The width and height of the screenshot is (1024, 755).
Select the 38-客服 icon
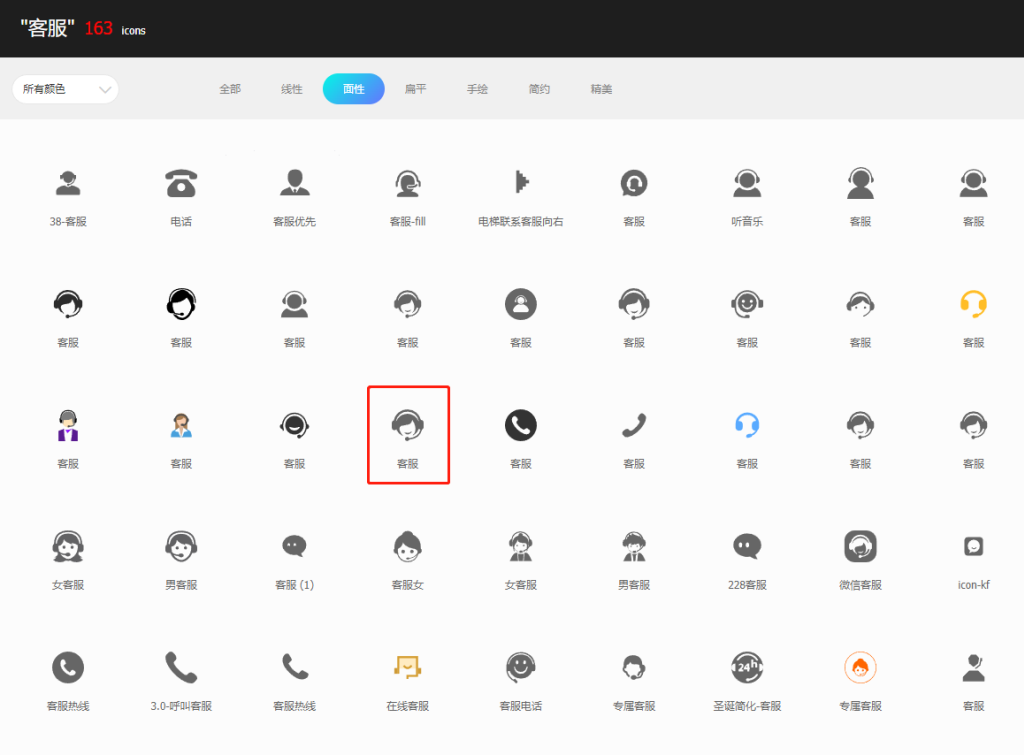(x=68, y=183)
